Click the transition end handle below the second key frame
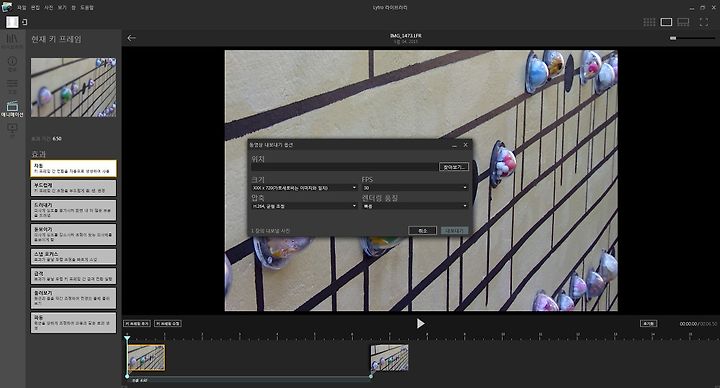720x388 pixels. (371, 376)
